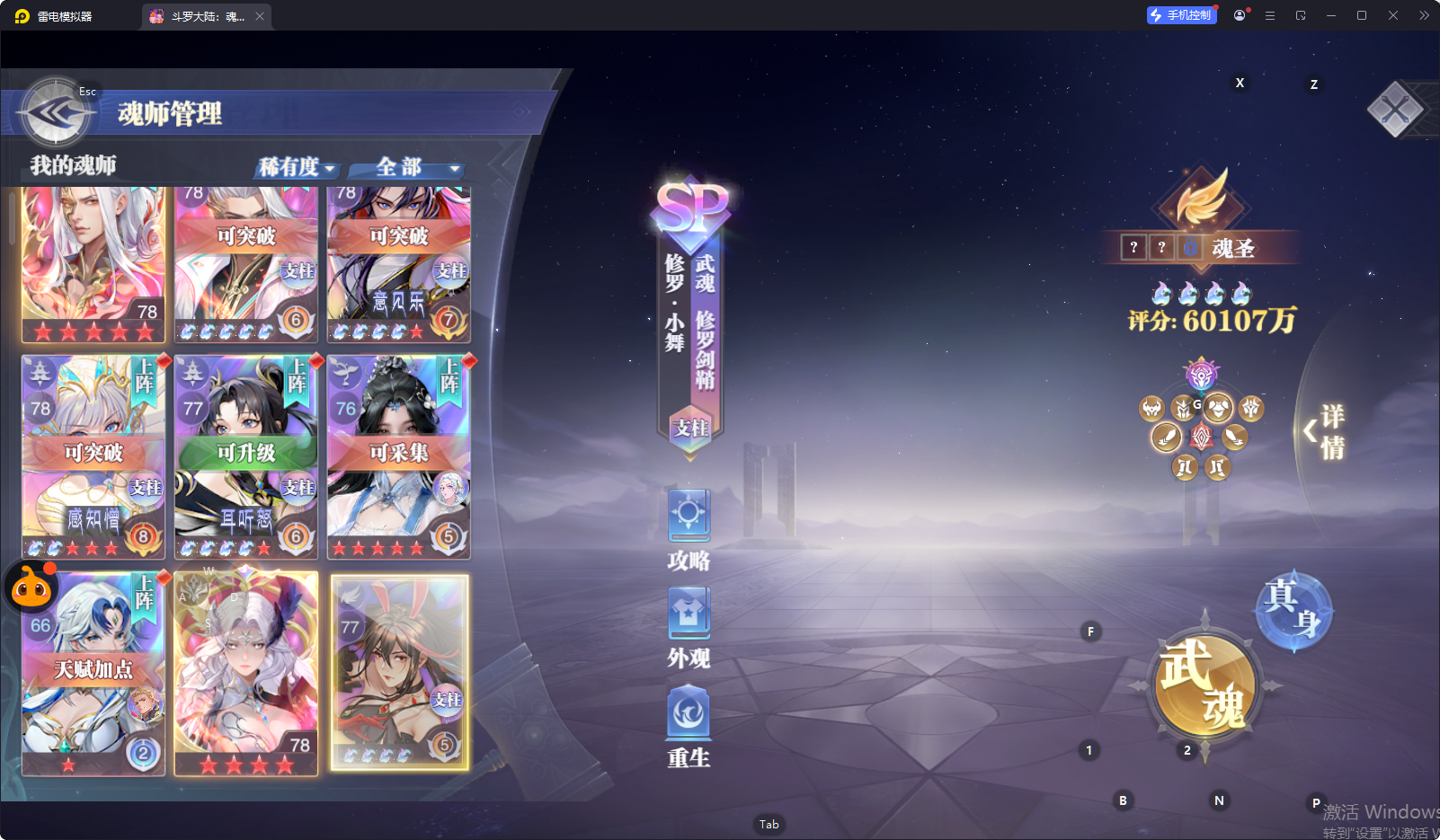Open the 外观 appearance icon

(689, 628)
